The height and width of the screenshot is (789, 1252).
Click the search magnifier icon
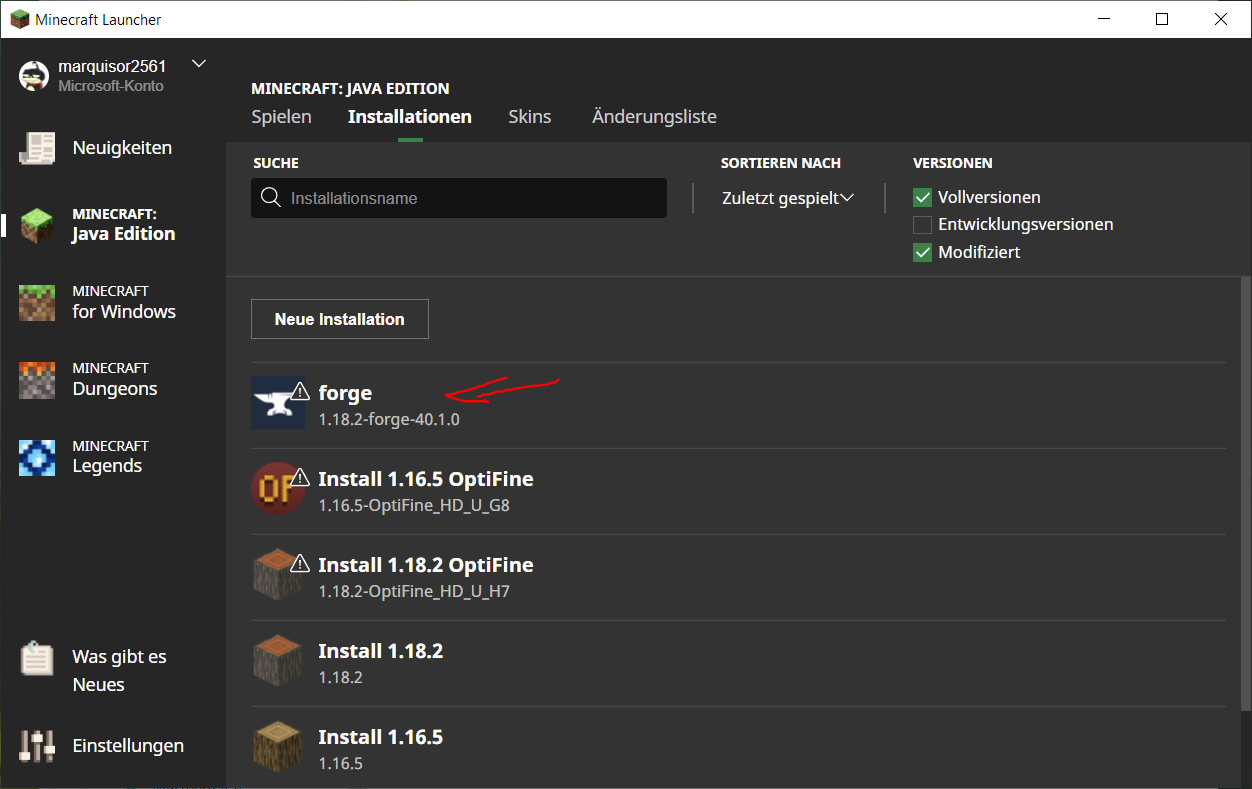[x=270, y=198]
